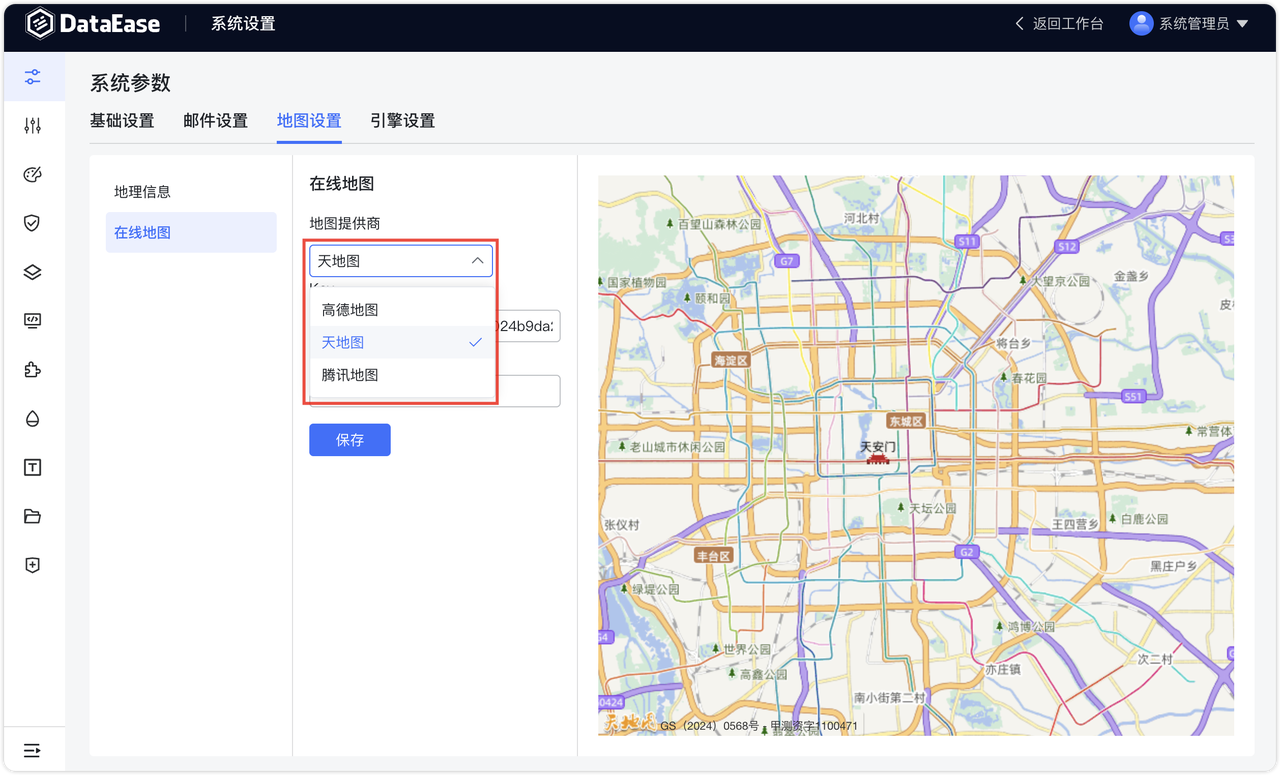The height and width of the screenshot is (775, 1280).
Task: Click the 老山城市休闲公园 label on map
Action: (678, 447)
